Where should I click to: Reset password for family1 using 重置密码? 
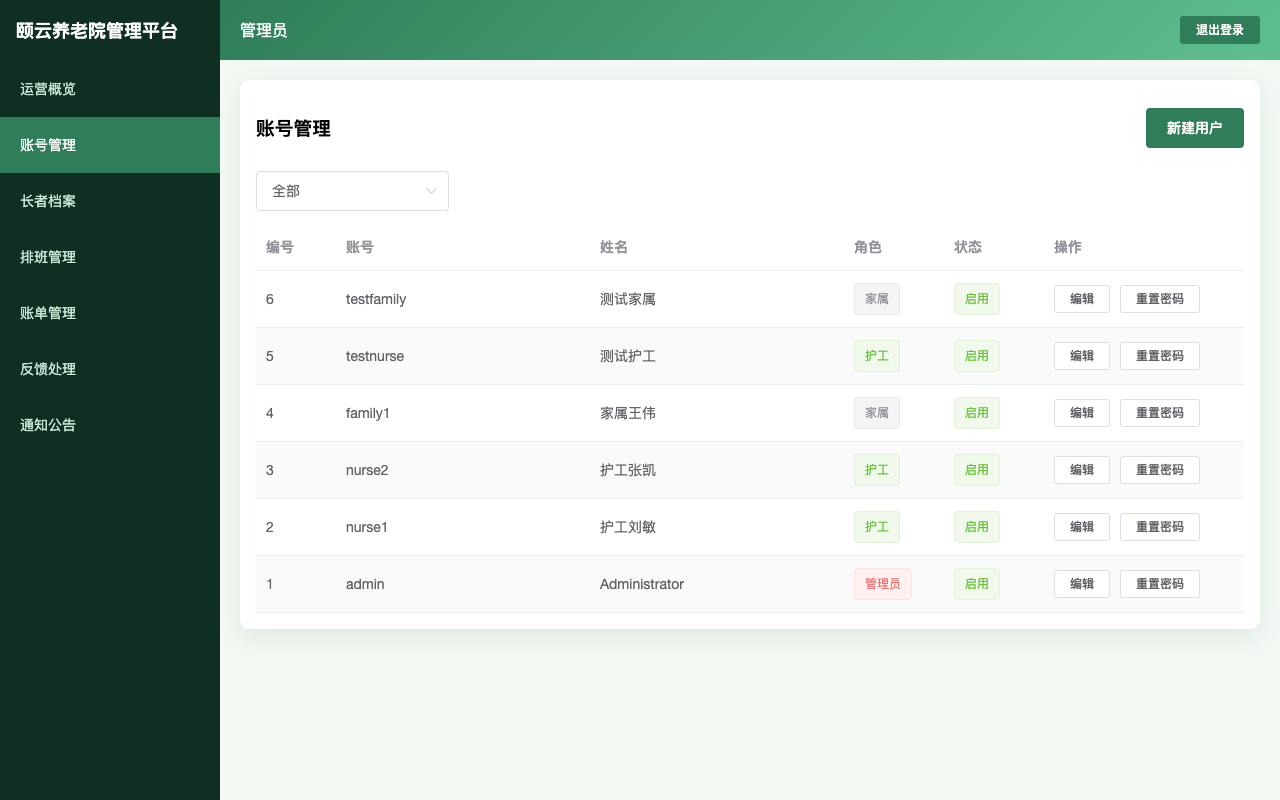point(1159,413)
